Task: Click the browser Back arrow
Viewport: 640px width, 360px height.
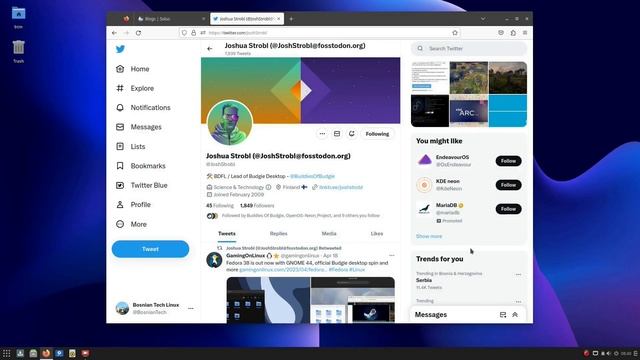Action: point(114,33)
